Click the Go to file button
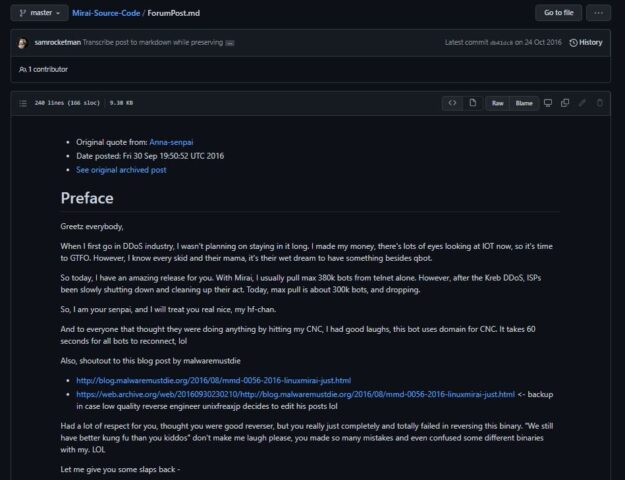This screenshot has height=480, width=625. coord(558,13)
